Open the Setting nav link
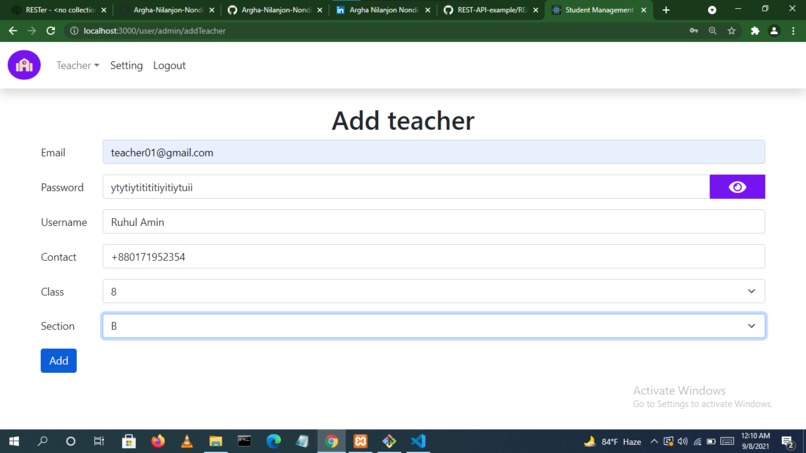 [126, 65]
